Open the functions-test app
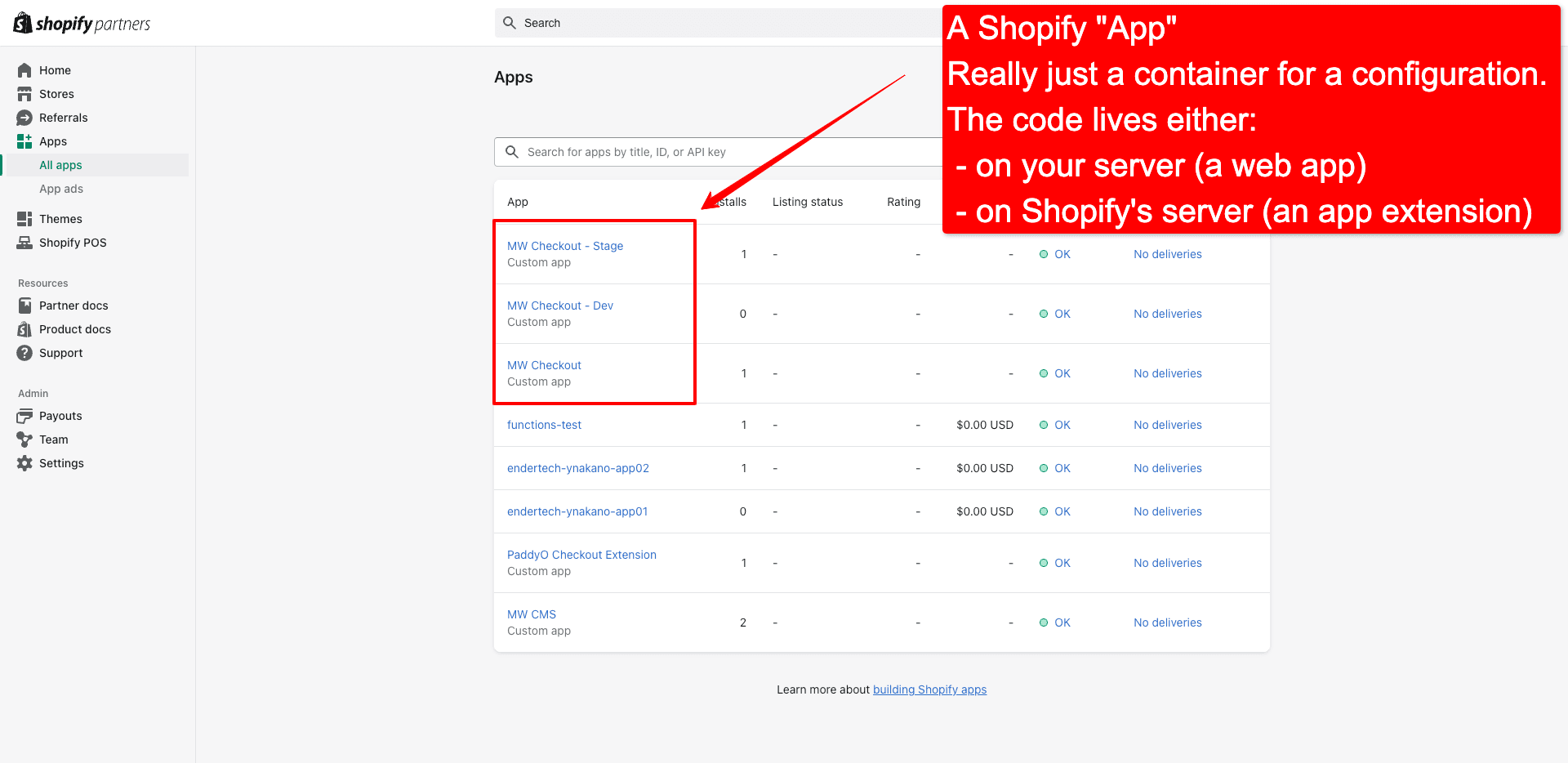 [x=544, y=425]
